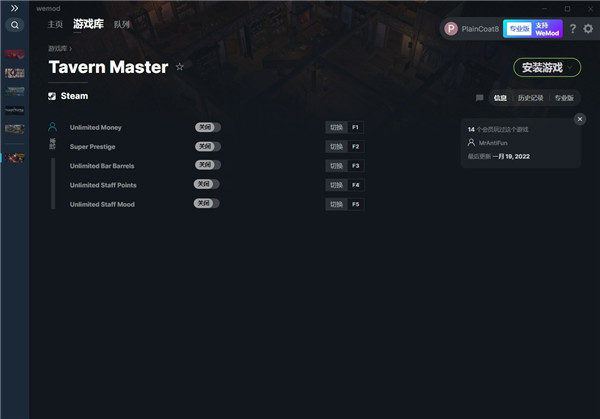Expand the install game dropdown arrow
Viewport: 600px width, 419px height.
(x=570, y=68)
